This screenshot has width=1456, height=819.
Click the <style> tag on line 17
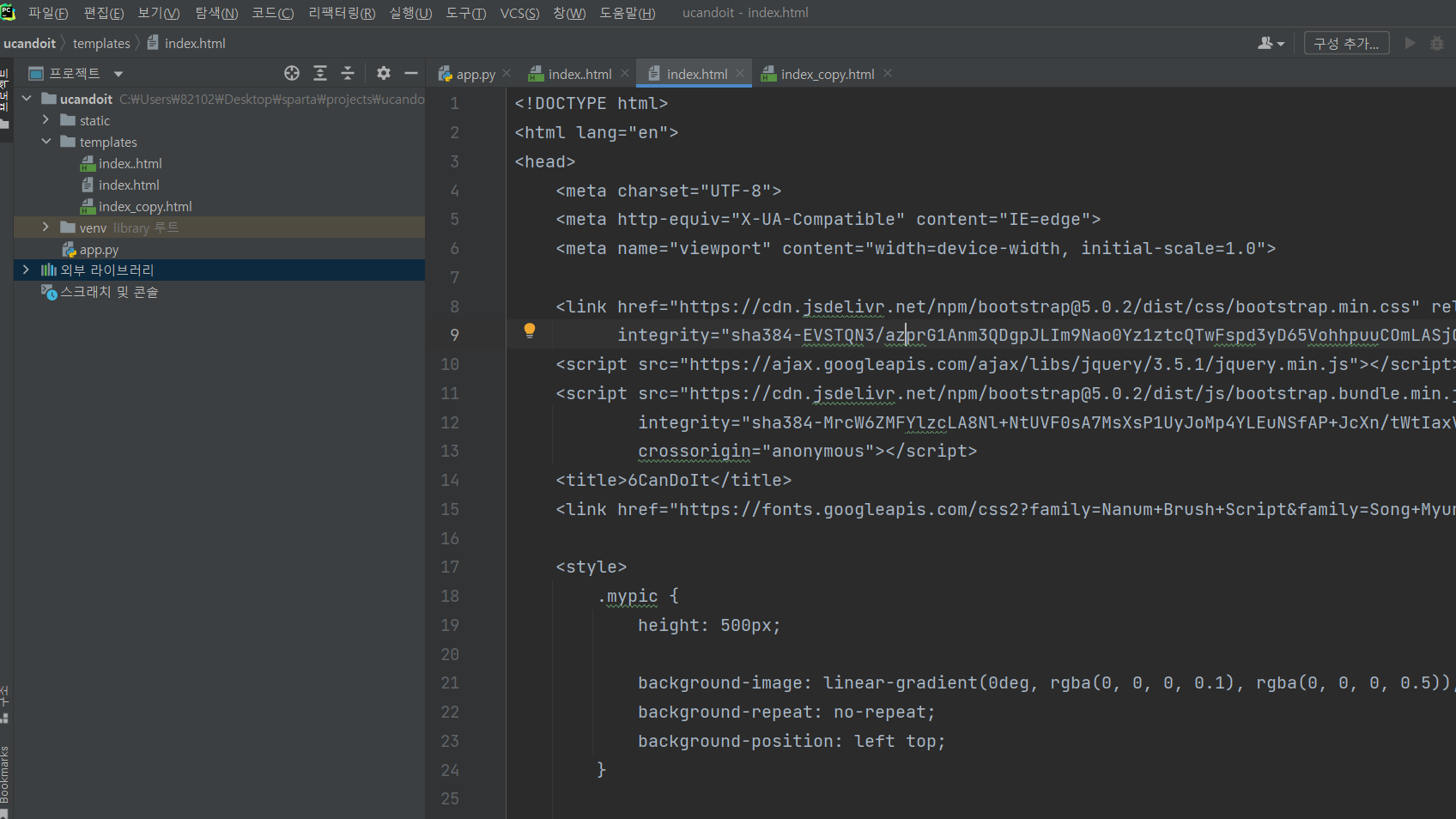[591, 567]
